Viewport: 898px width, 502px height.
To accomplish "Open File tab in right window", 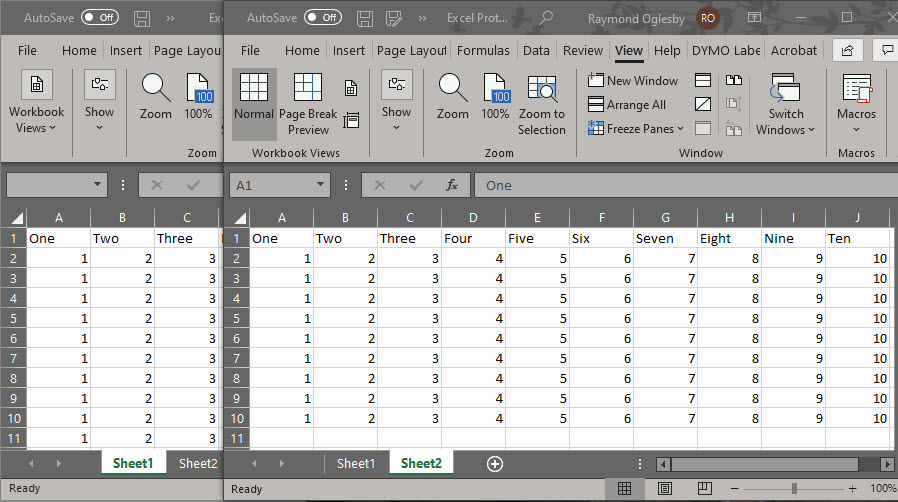I will (250, 50).
